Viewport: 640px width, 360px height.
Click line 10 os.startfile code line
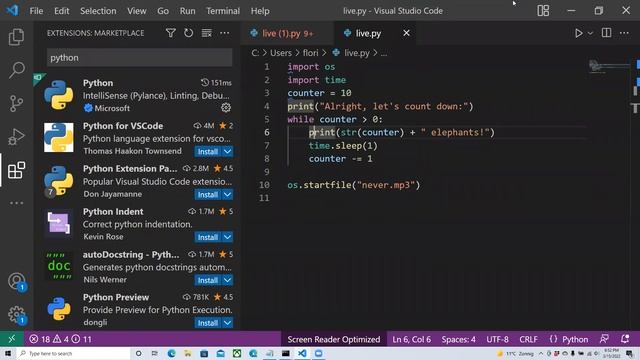(353, 185)
